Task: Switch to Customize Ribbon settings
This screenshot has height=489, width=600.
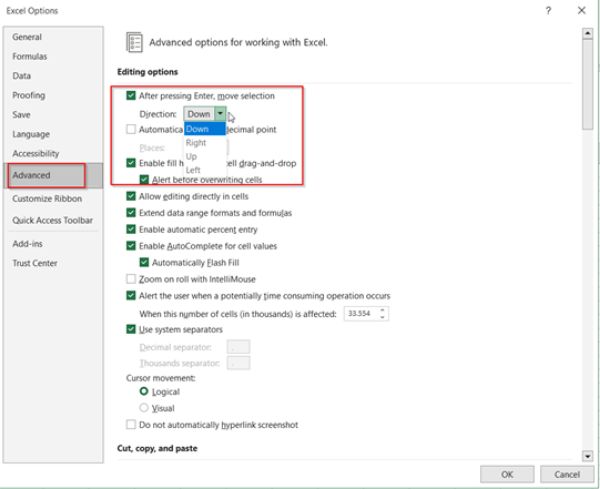Action: (x=45, y=200)
